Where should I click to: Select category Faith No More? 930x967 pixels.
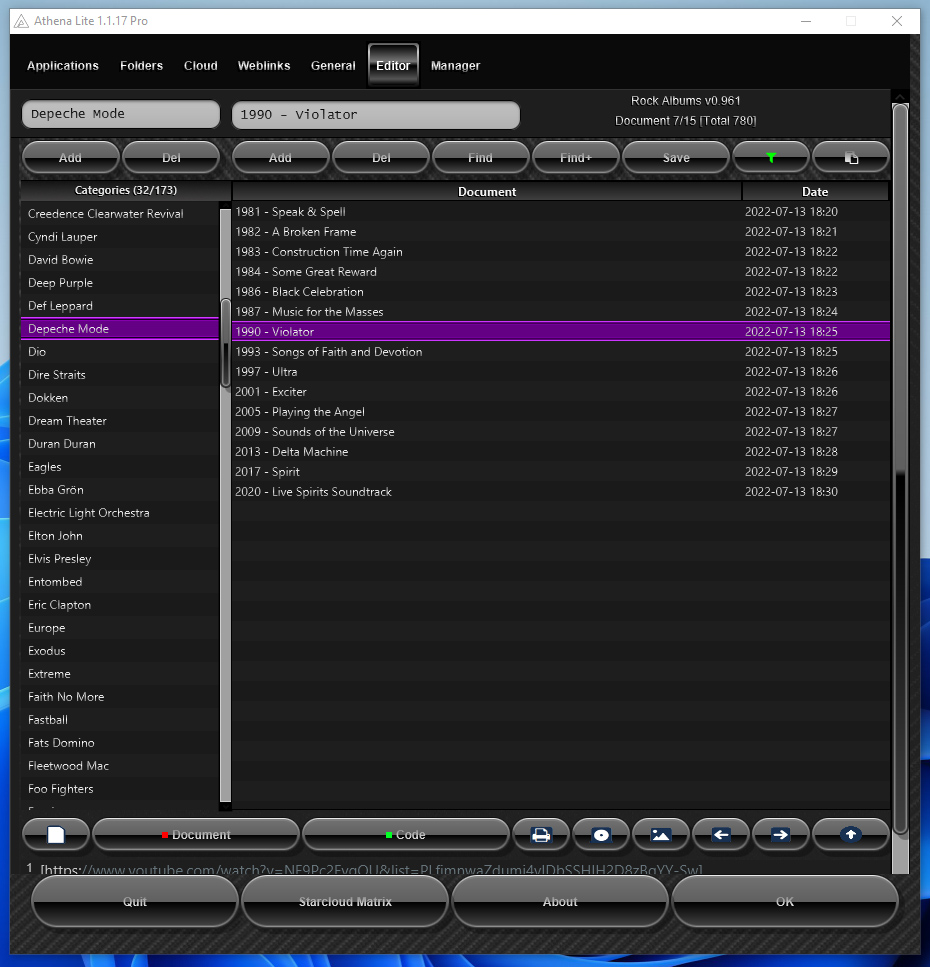click(120, 697)
